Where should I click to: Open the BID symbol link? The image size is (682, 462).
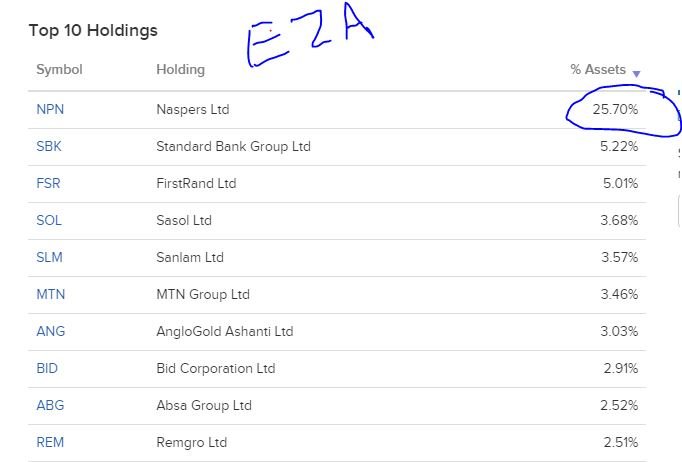(47, 368)
